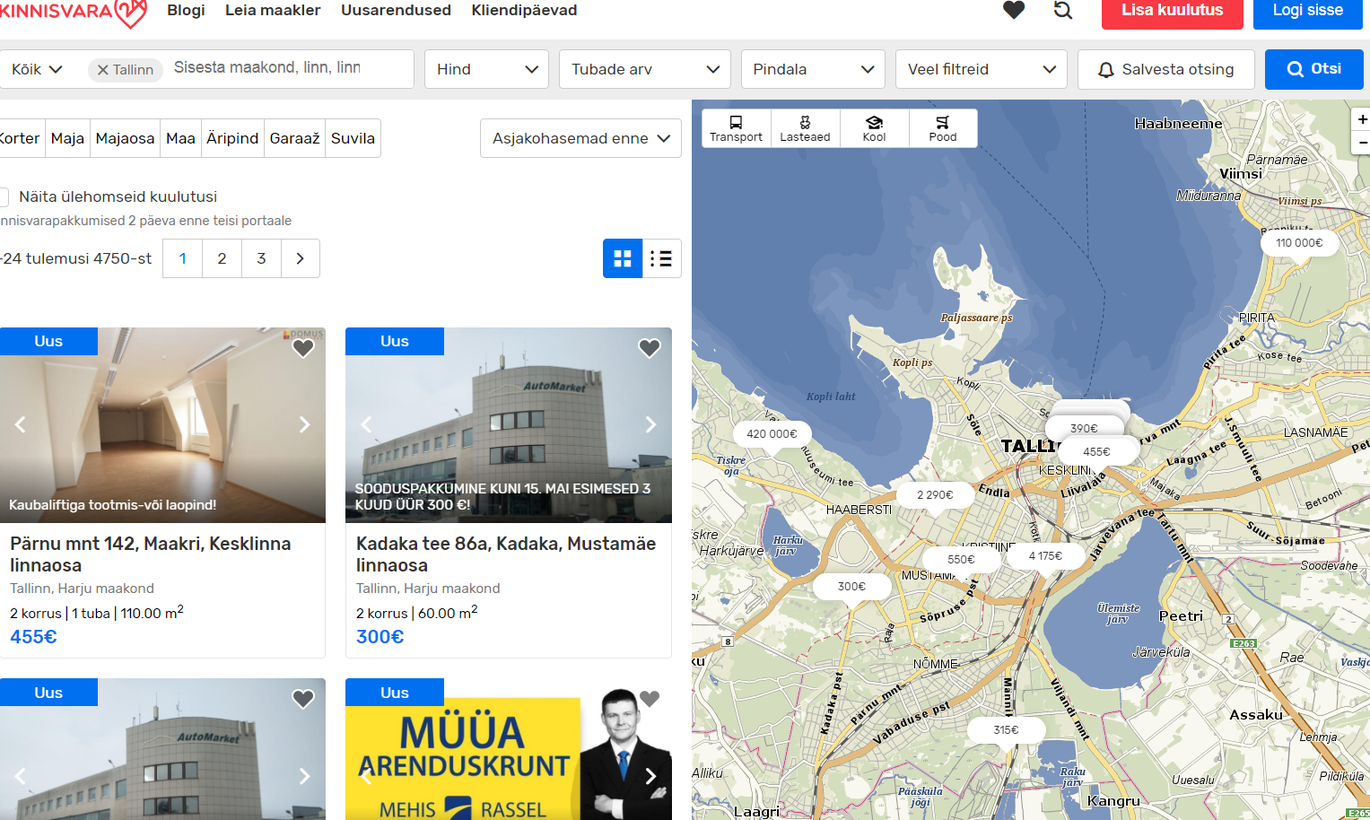Screen dimensions: 1370x820
Task: Click the search history icon in header
Action: click(x=1063, y=10)
